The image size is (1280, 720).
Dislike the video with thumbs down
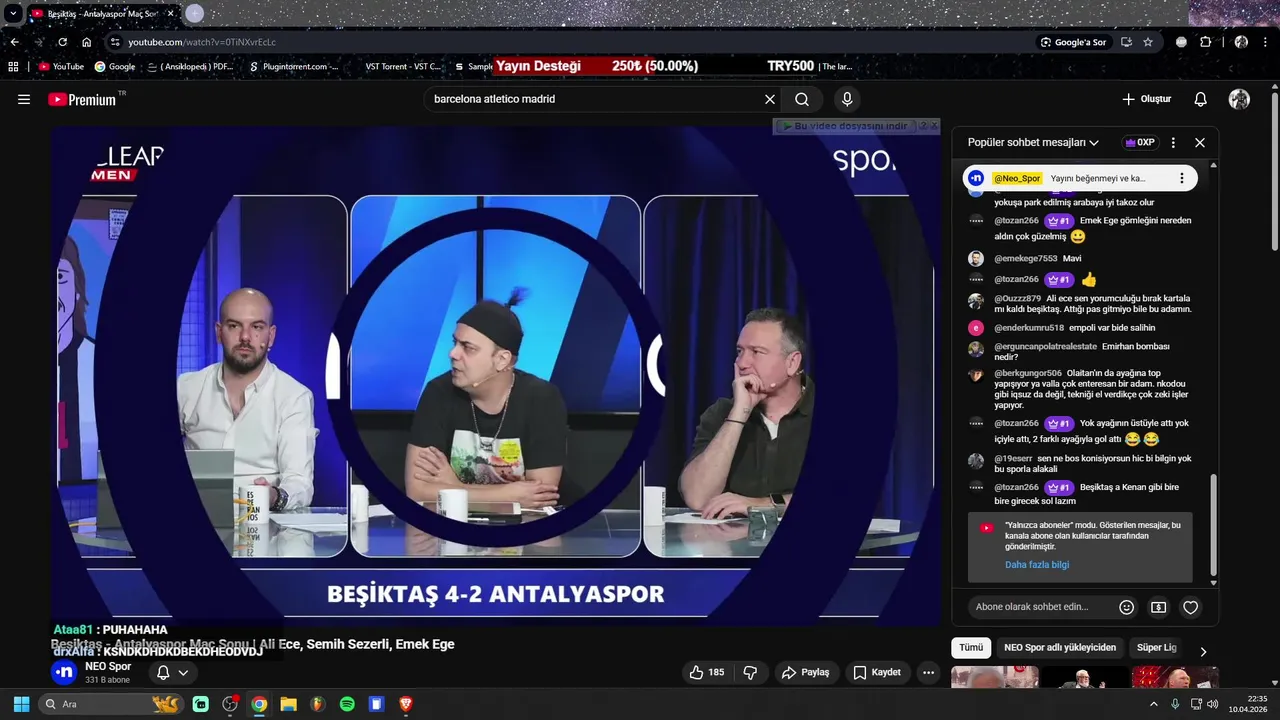[750, 672]
